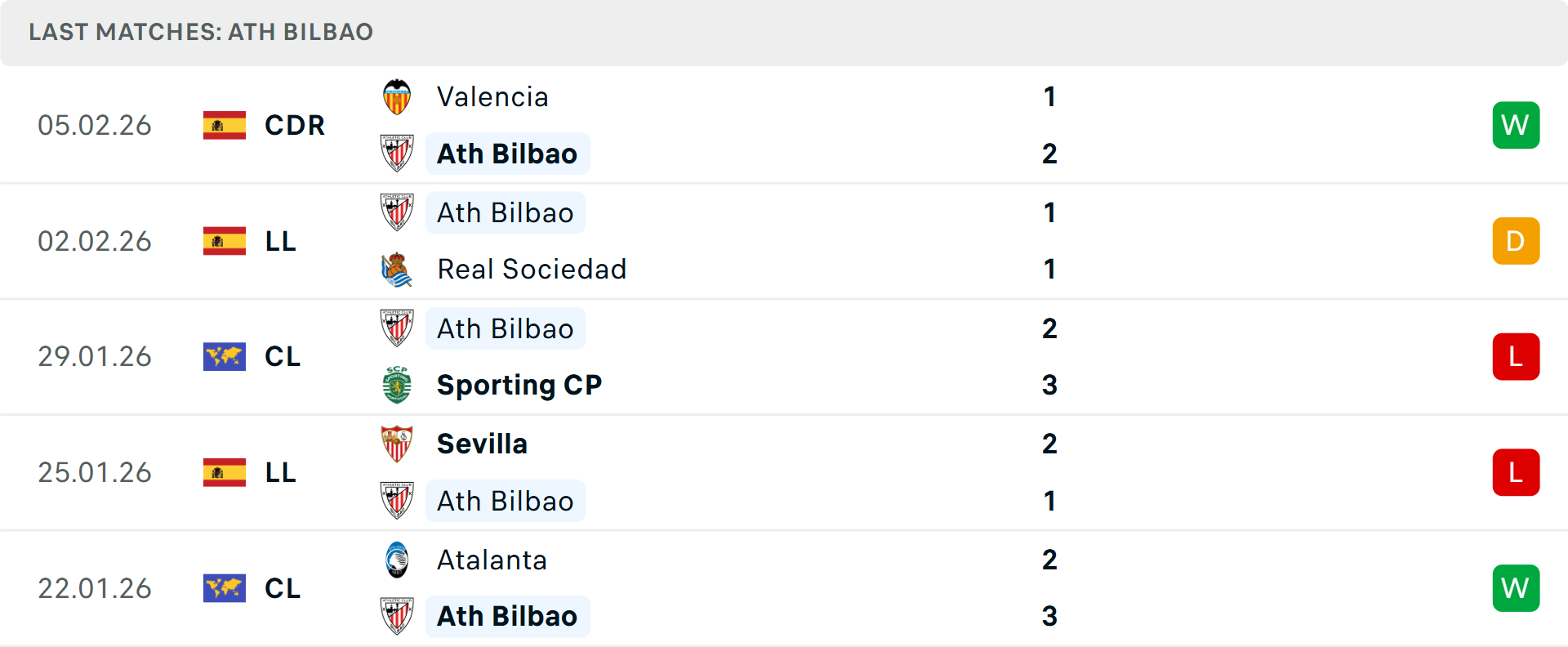Click the green W badge on the Atalanta match

pyautogui.click(x=1516, y=587)
